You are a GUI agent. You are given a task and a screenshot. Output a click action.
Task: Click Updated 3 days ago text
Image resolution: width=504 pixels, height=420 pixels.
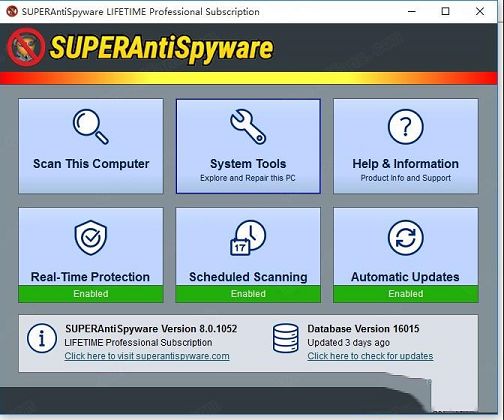click(349, 343)
